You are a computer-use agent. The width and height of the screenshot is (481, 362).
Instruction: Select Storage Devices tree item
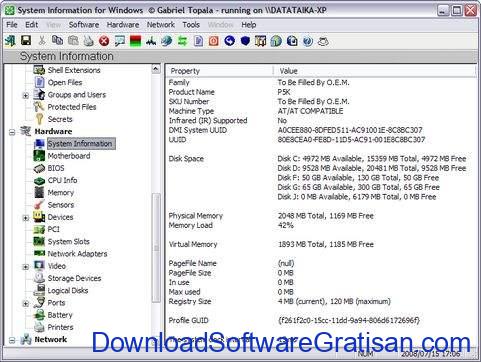[x=74, y=278]
